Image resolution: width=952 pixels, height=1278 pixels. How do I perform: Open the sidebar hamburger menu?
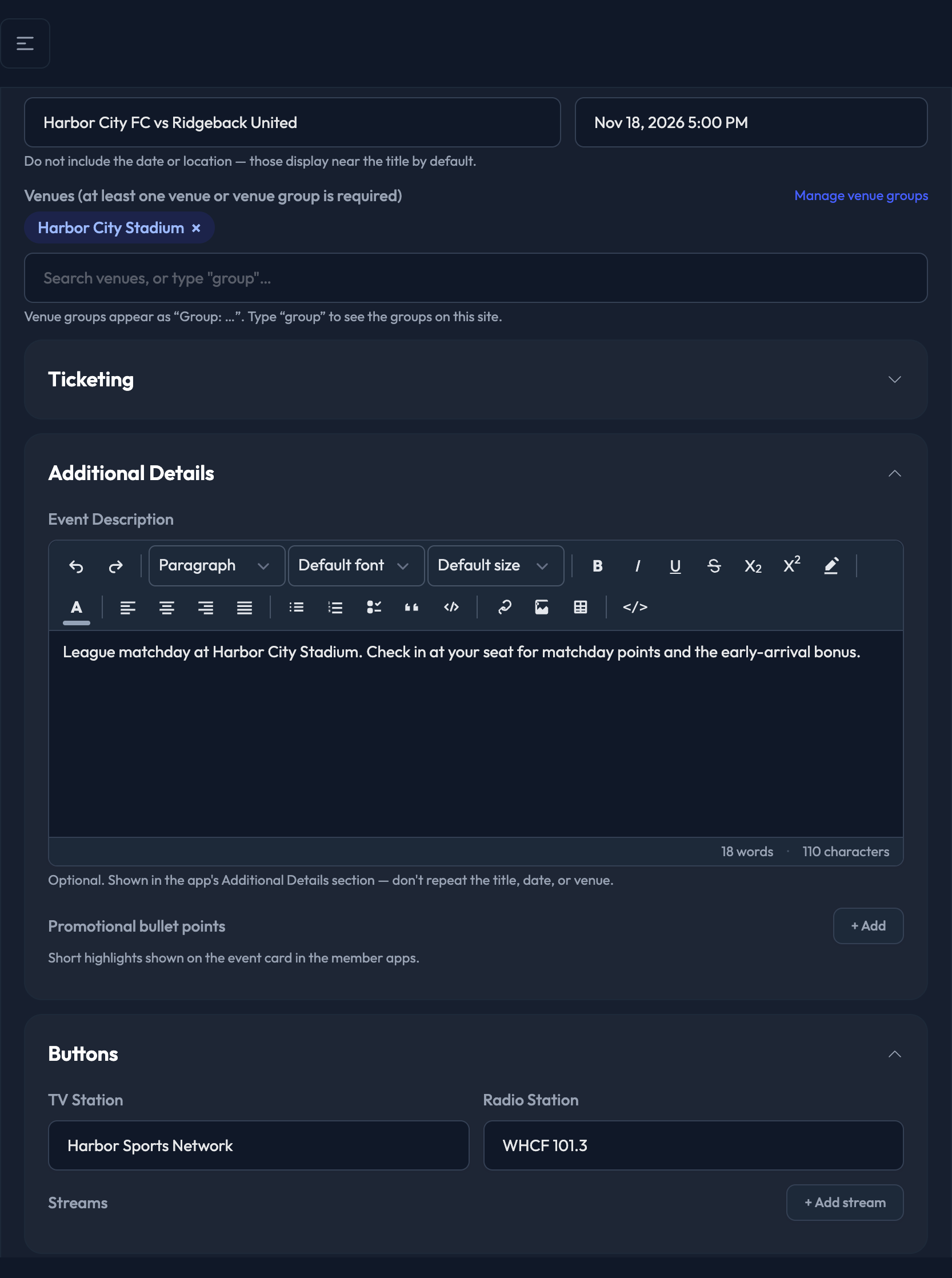click(25, 43)
